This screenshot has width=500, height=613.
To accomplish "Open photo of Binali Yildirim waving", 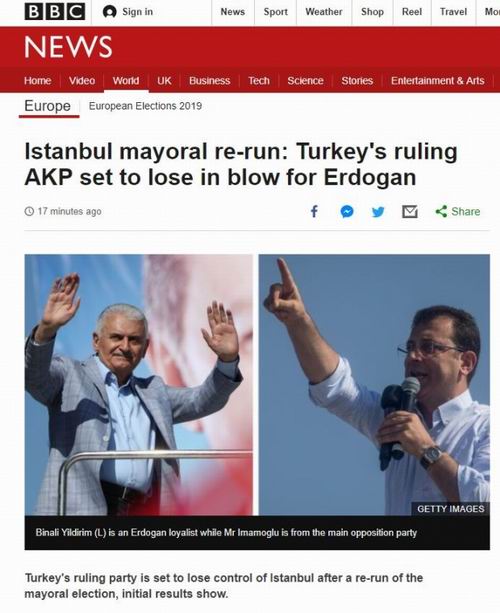I will (139, 385).
